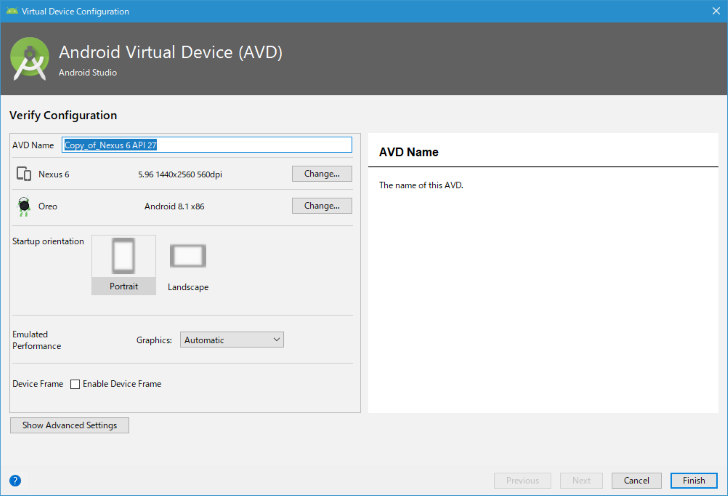The height and width of the screenshot is (496, 728).
Task: Click the 'AVD Name' heading in help panel
Action: pos(409,152)
